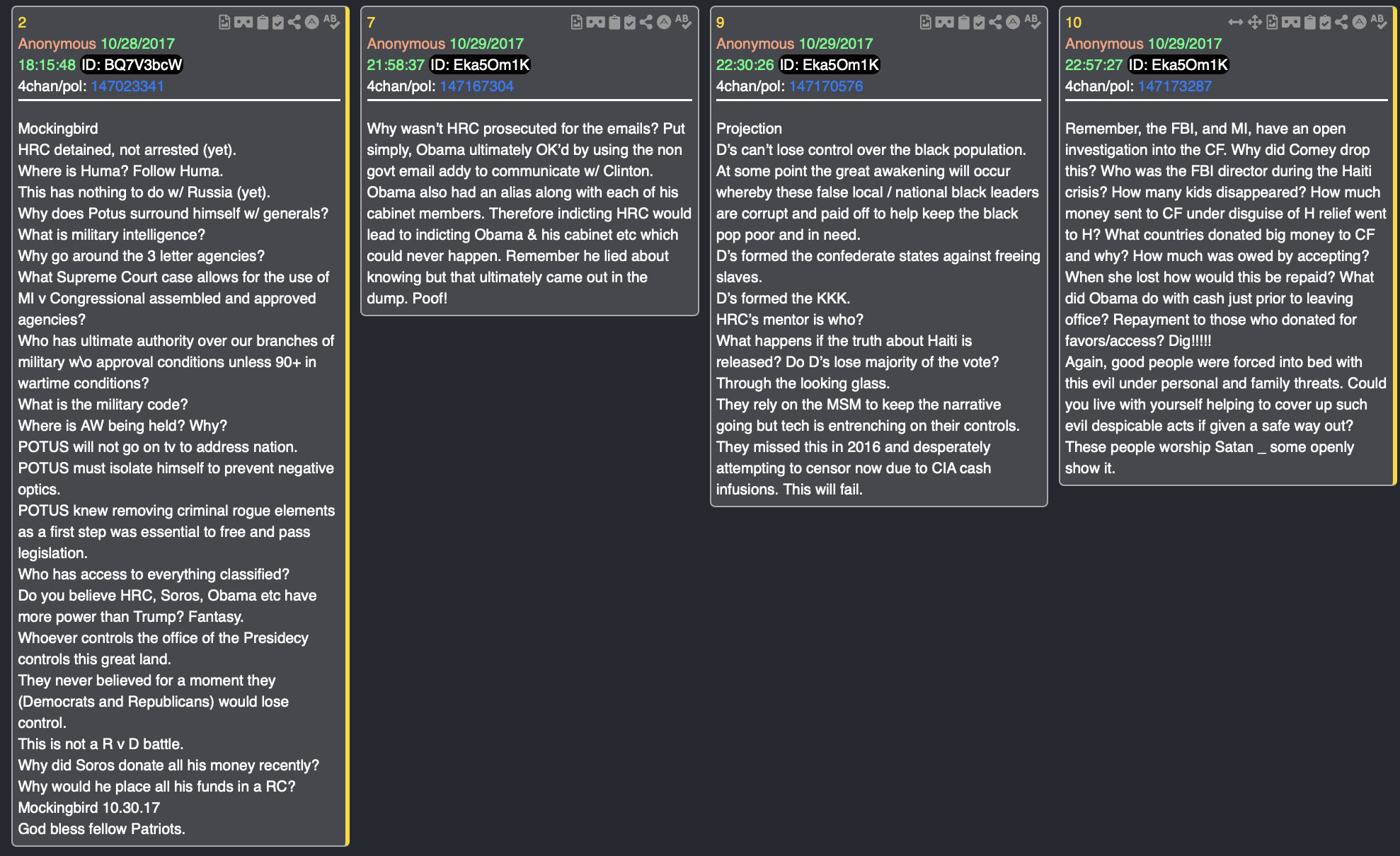Screen dimensions: 1400x856
Task: Click 'Where is Huma? Follow Huma.' line
Action: point(120,171)
